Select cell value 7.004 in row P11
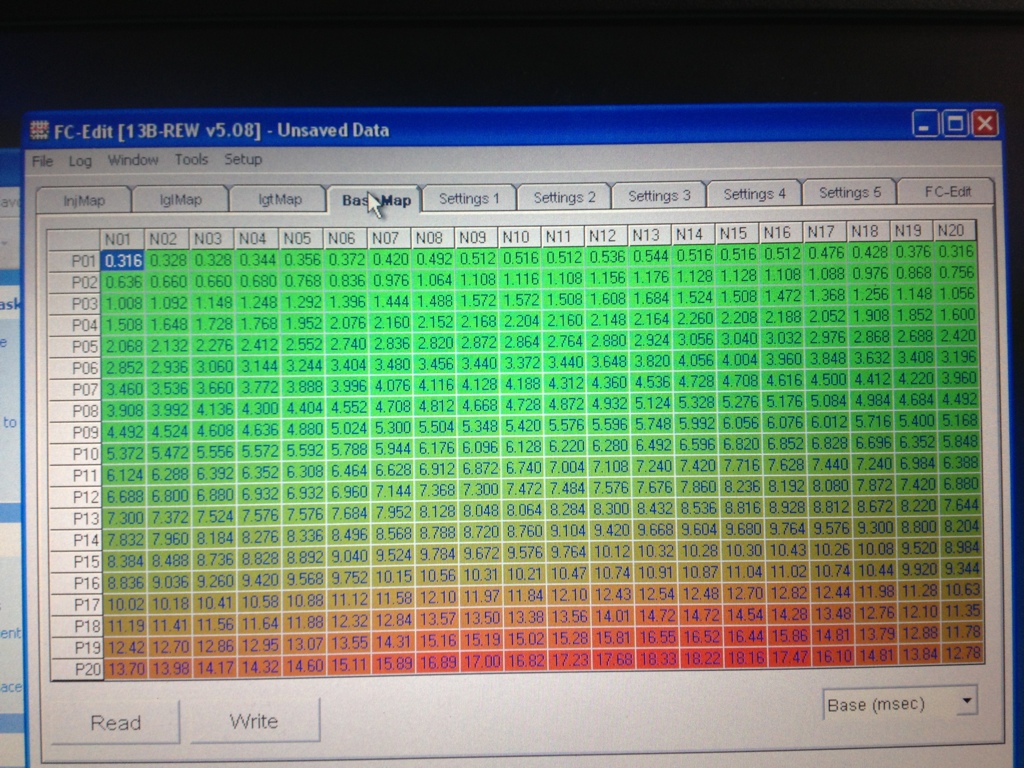1024x768 pixels. point(566,466)
